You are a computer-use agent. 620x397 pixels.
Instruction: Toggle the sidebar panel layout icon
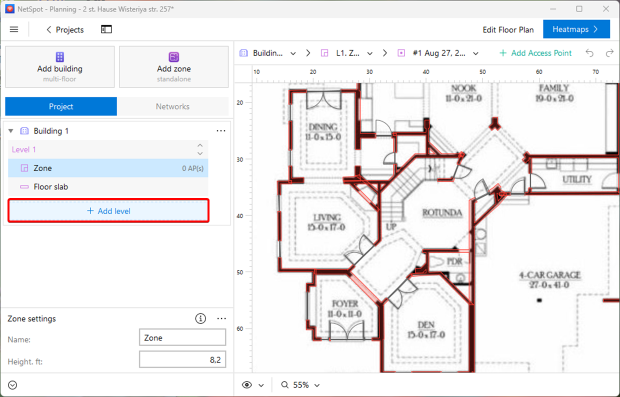106,29
